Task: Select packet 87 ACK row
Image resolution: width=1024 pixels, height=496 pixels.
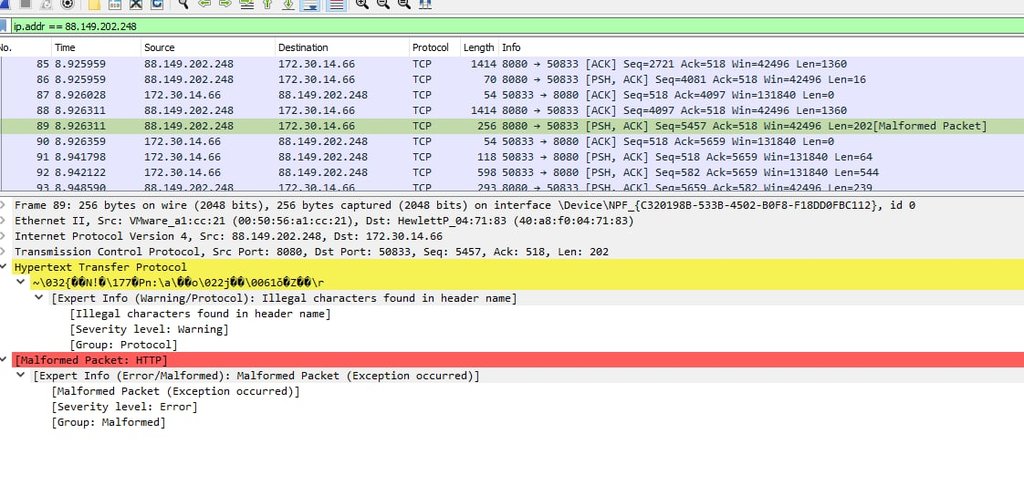Action: coord(512,95)
